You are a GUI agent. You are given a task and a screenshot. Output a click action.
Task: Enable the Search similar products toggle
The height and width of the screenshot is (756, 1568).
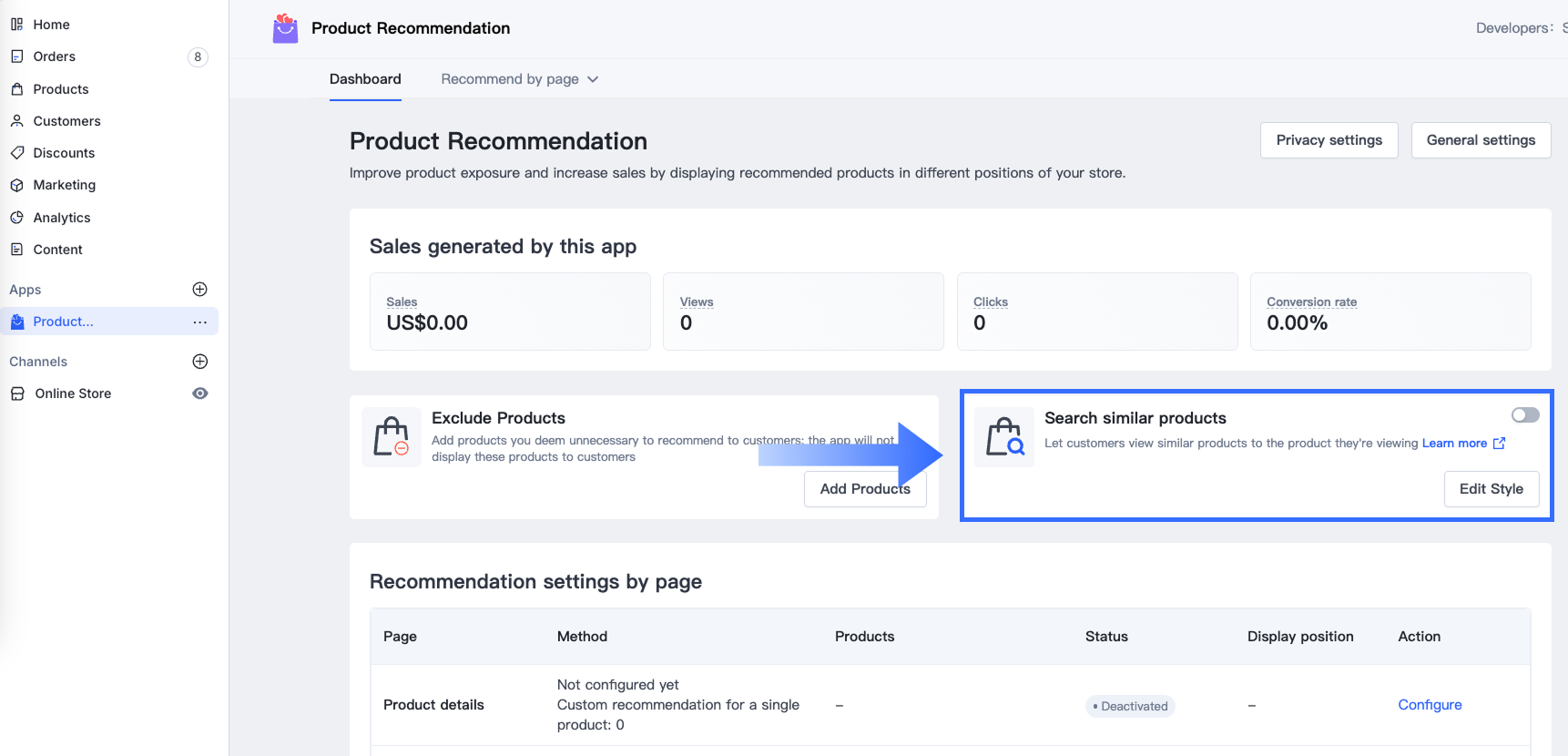coord(1525,415)
